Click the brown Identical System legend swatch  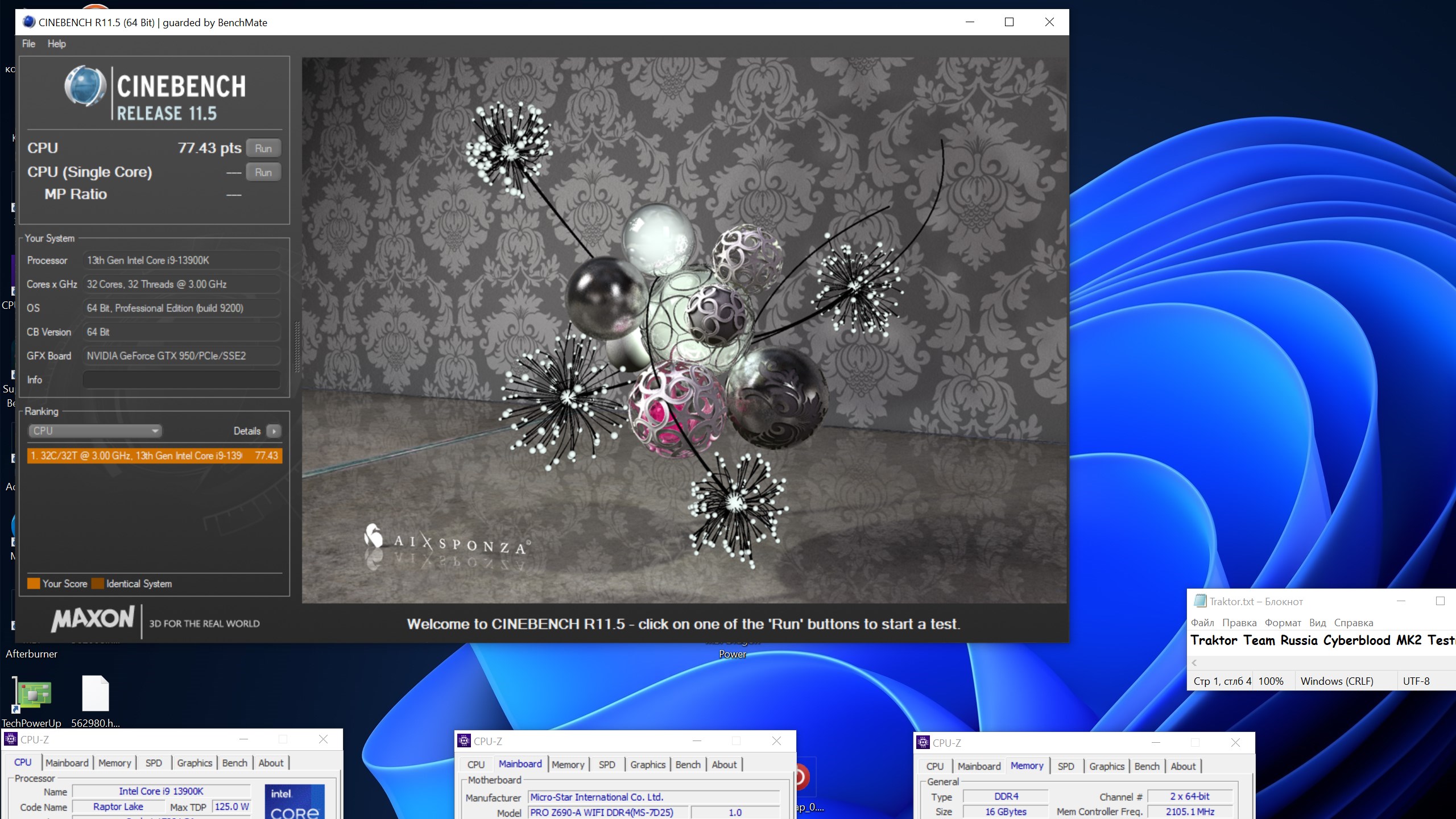tap(98, 584)
